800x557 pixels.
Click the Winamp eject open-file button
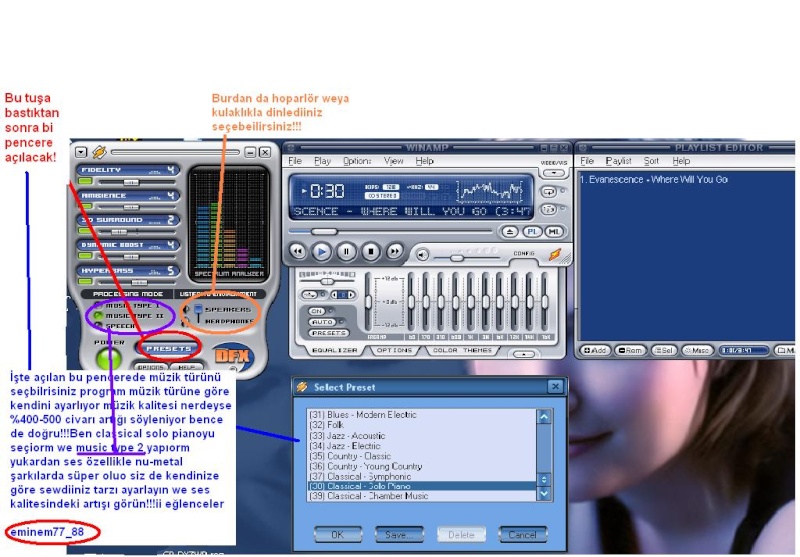point(510,232)
